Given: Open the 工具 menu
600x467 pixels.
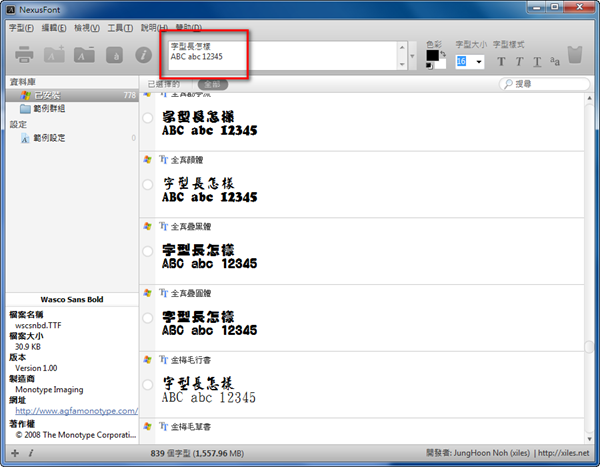Looking at the screenshot, I should pyautogui.click(x=120, y=28).
